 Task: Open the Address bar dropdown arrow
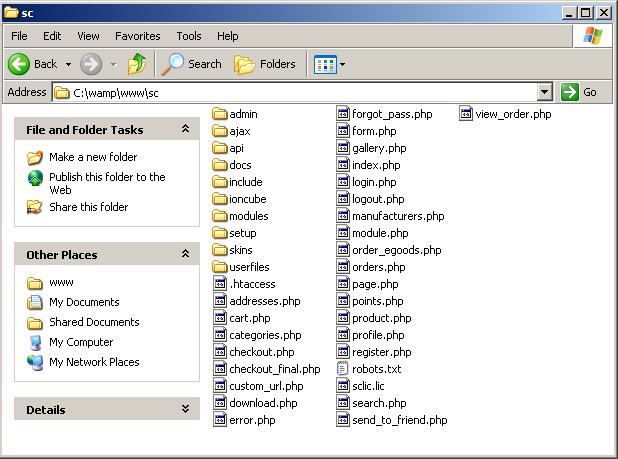(544, 92)
